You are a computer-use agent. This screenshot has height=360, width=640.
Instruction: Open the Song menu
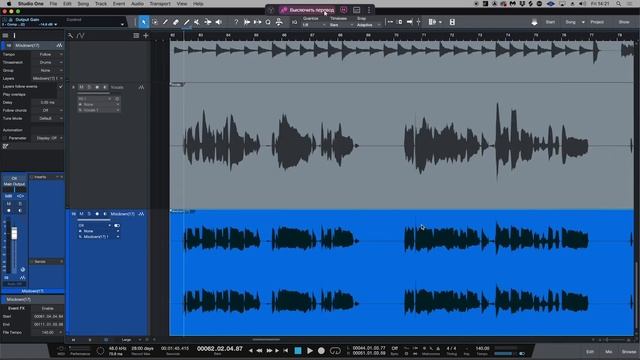tap(83, 4)
